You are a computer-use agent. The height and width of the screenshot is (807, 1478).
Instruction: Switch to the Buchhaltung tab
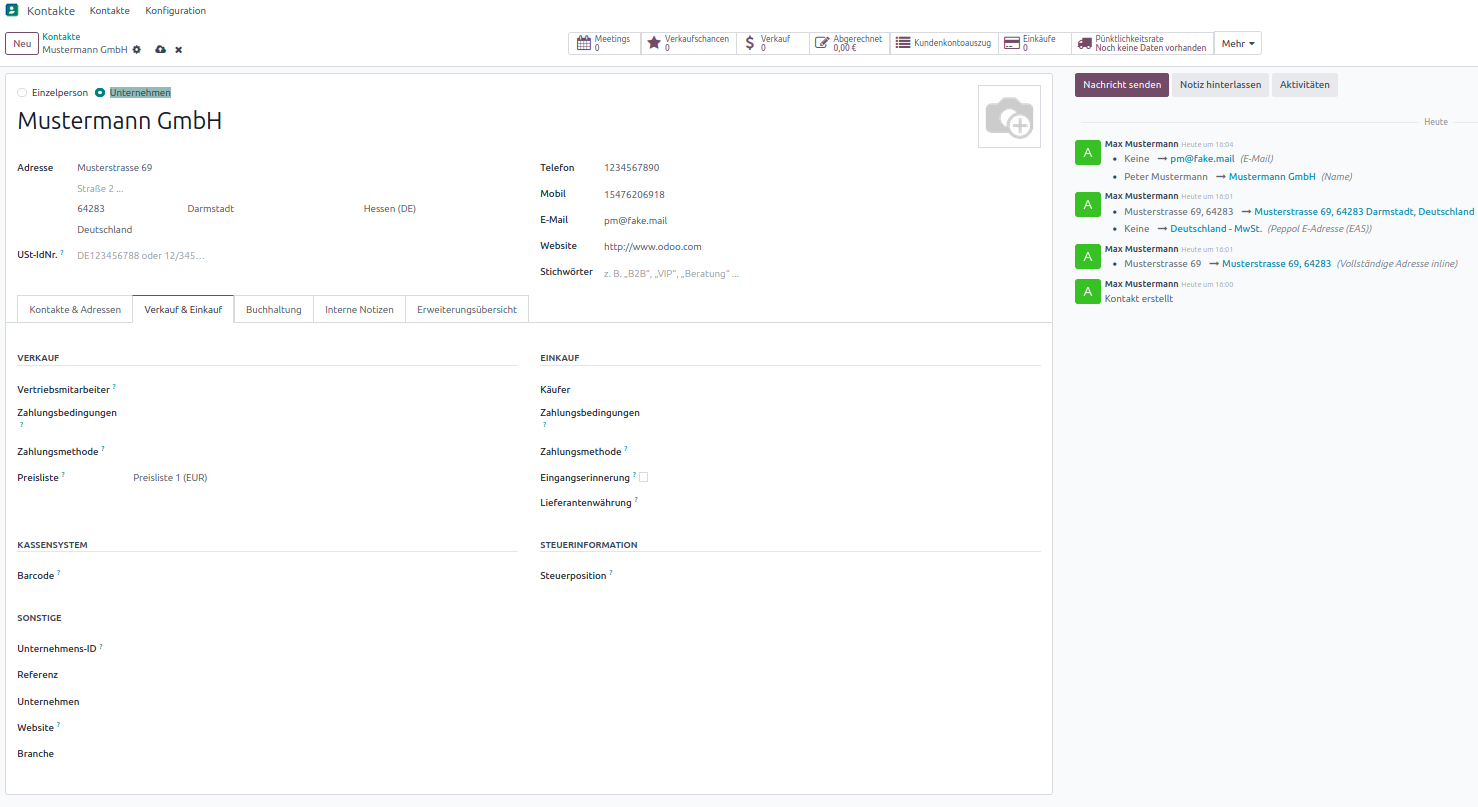click(273, 310)
